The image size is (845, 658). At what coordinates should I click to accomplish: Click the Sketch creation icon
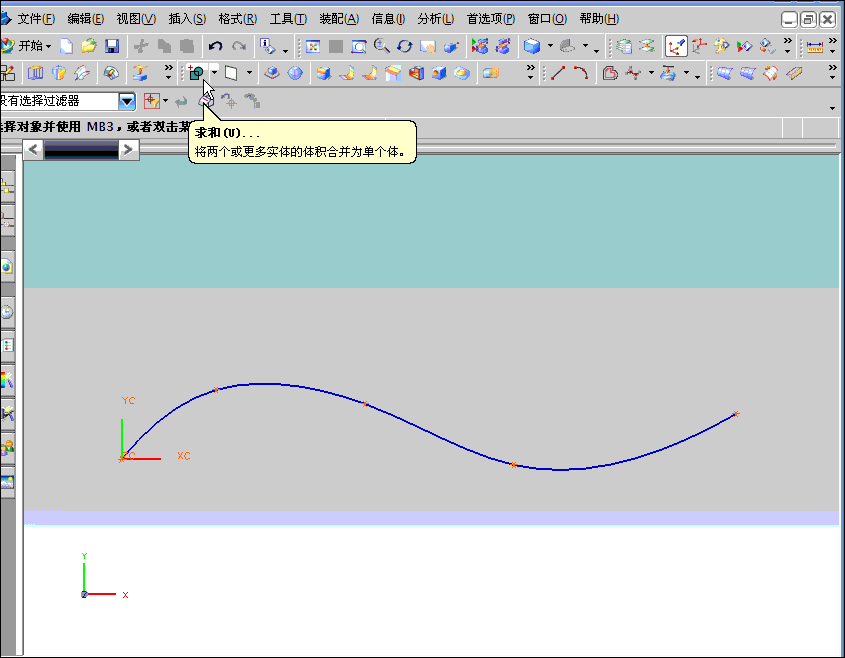click(x=8, y=73)
